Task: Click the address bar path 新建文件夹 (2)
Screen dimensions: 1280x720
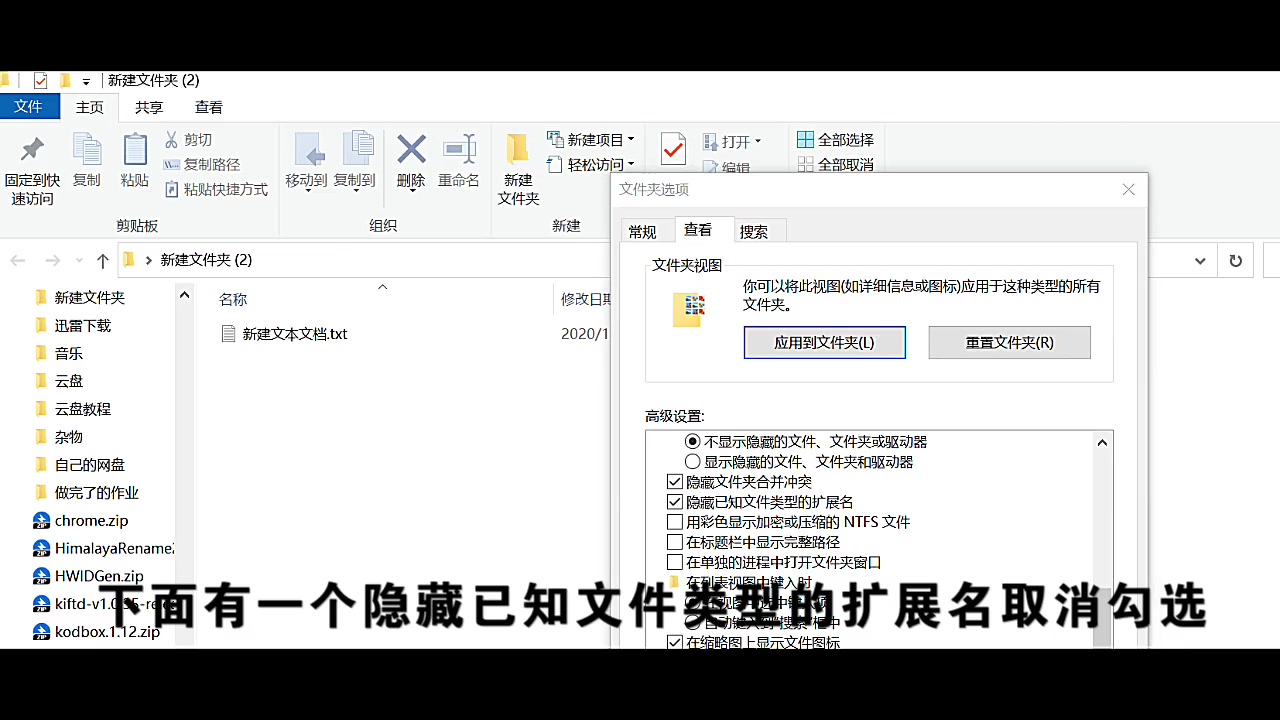Action: (x=206, y=260)
